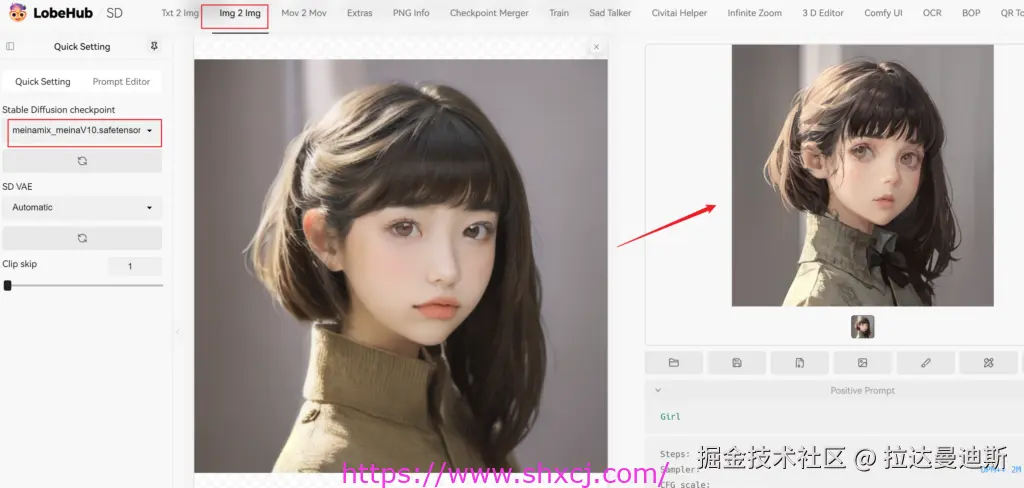Click the uploaded source image
This screenshot has width=1024, height=488.
(400, 266)
